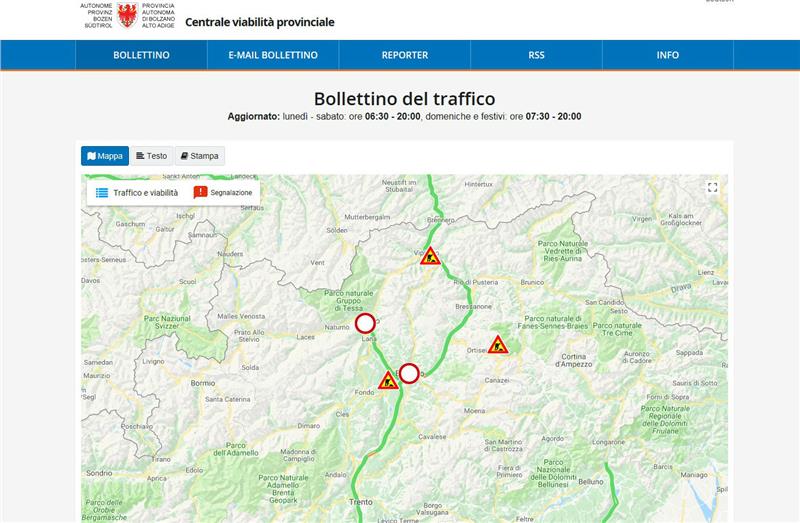Open the Stampa print view
The image size is (800, 523).
199,156
